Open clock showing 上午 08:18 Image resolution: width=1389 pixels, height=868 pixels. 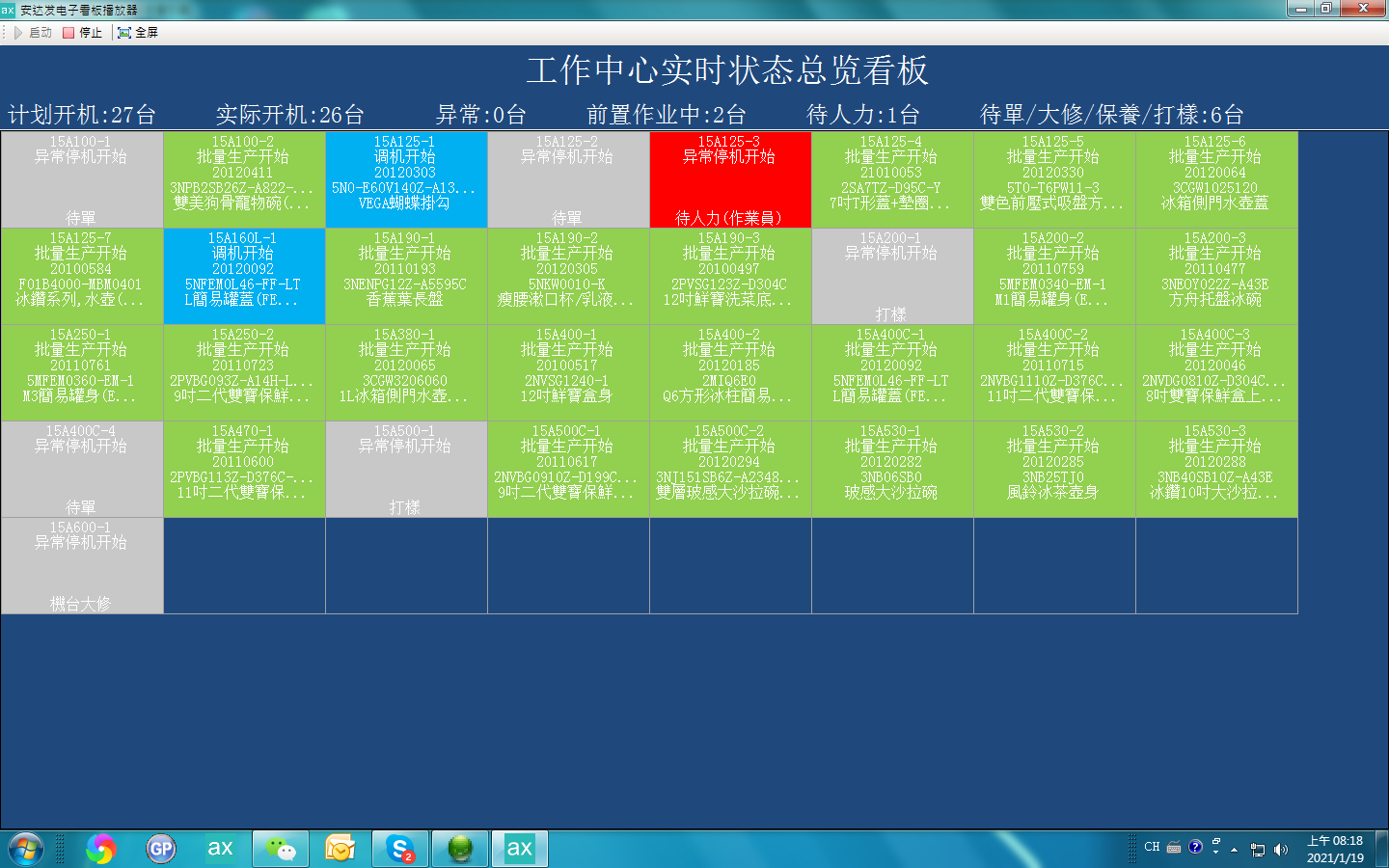[1336, 849]
